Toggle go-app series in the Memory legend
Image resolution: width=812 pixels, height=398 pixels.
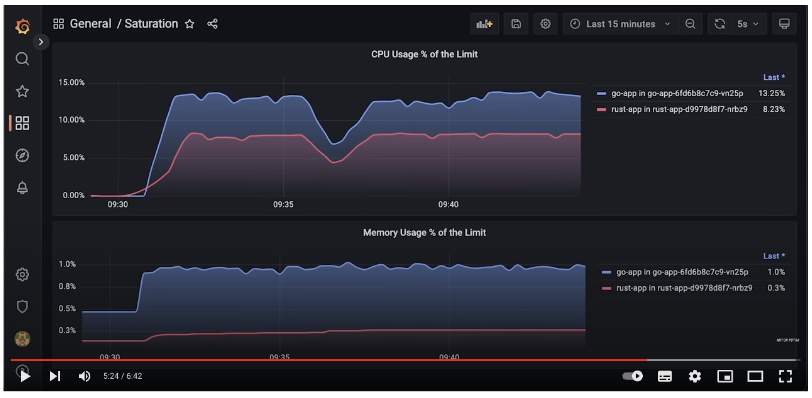pos(682,272)
